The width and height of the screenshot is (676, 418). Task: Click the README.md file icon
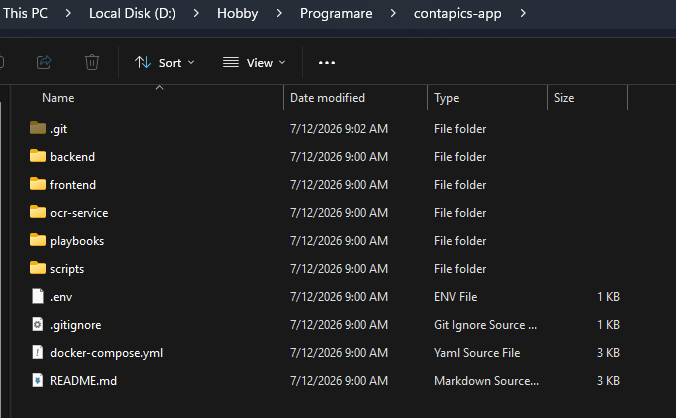click(38, 380)
